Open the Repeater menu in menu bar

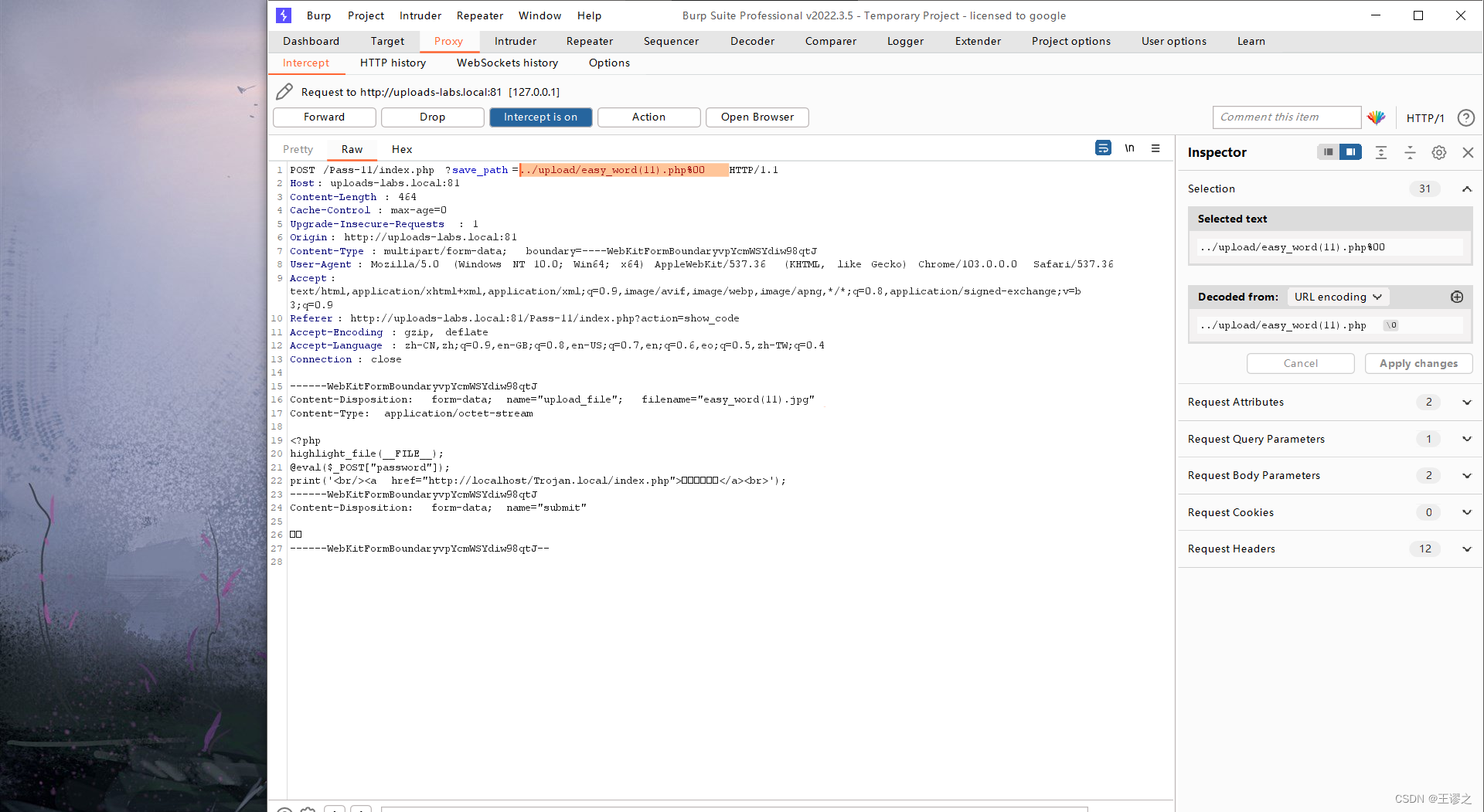(x=479, y=15)
